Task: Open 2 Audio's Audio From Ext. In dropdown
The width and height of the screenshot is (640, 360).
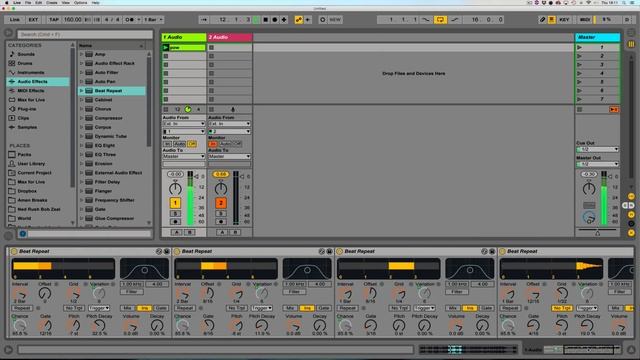Action: [229, 124]
